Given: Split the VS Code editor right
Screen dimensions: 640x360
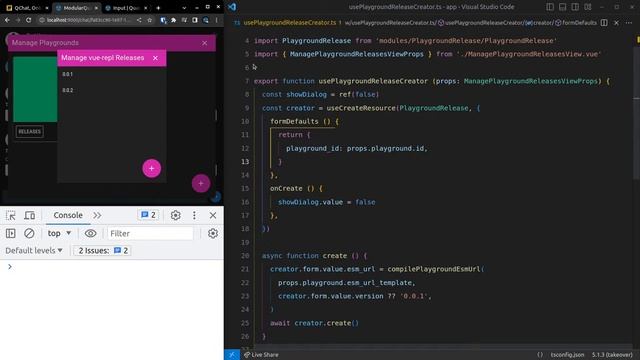Looking at the screenshot, I should click(x=604, y=23).
